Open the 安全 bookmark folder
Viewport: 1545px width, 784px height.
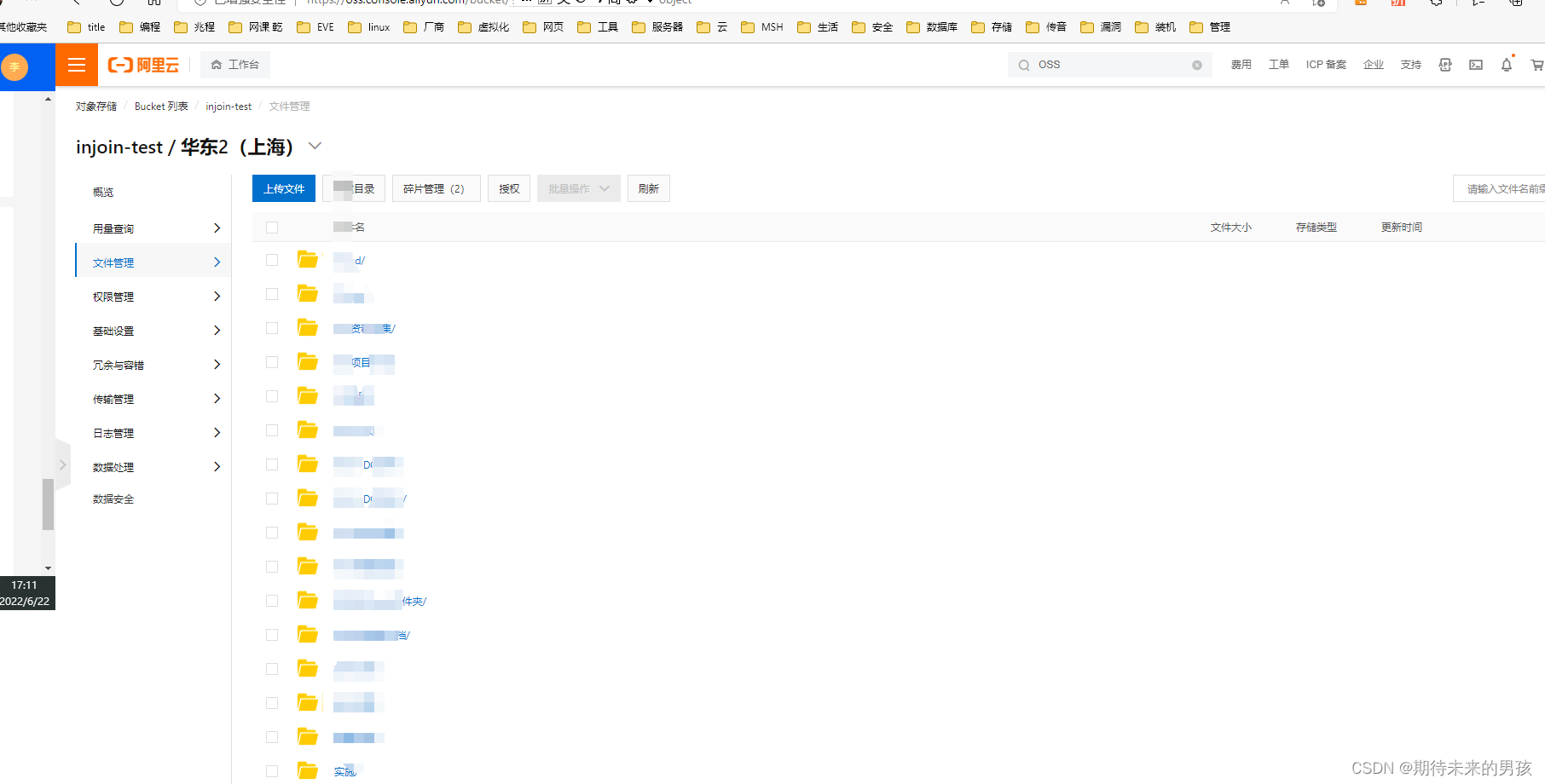[x=872, y=27]
